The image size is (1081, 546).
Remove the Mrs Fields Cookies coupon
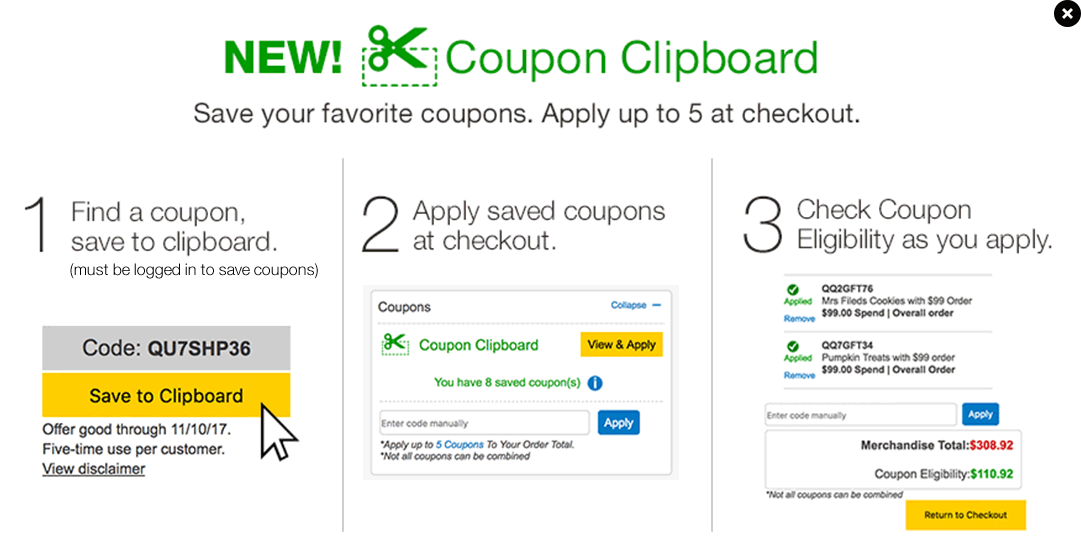(x=799, y=319)
